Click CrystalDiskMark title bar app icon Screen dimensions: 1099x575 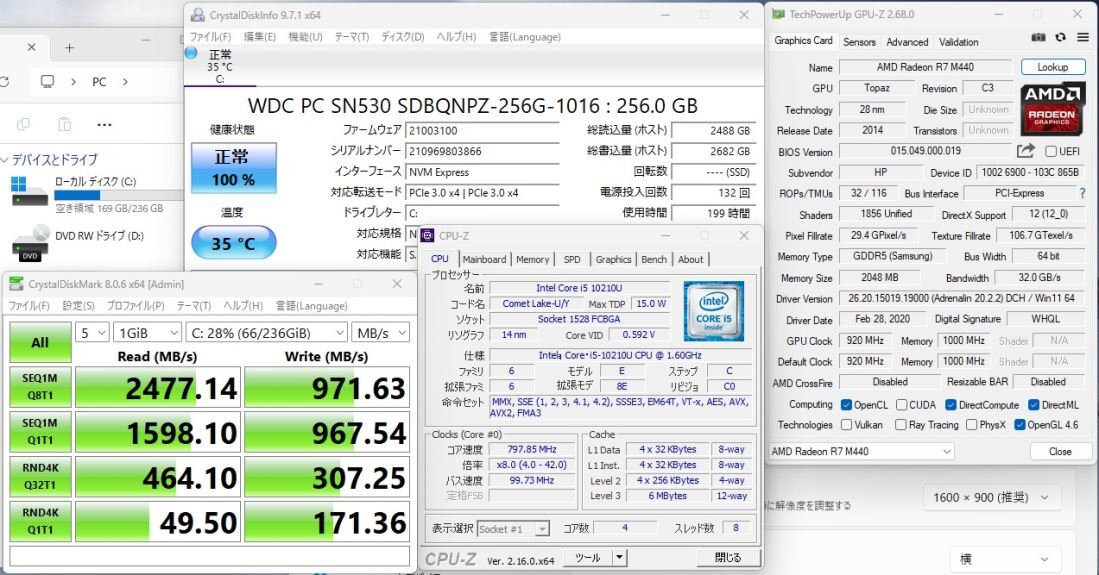15,284
